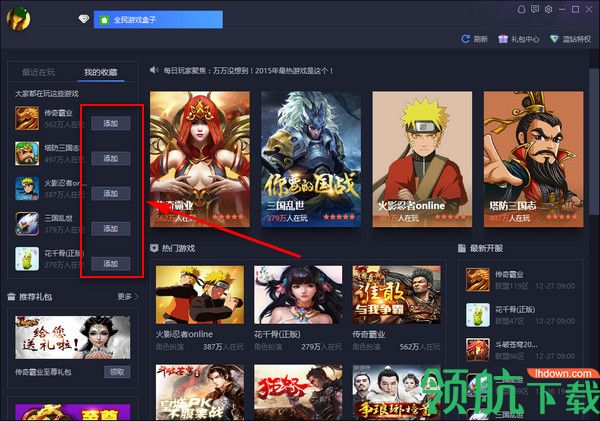The height and width of the screenshot is (421, 600).
Task: Add 塔防三国志 to favorites
Action: coord(111,158)
